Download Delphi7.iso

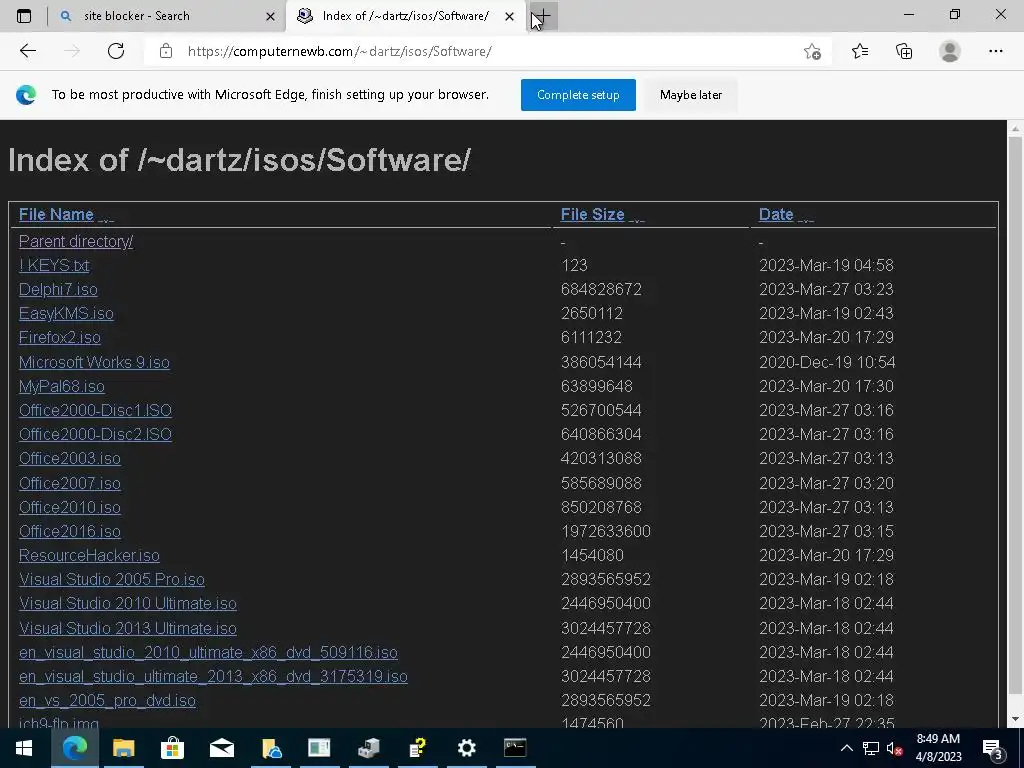tap(58, 289)
